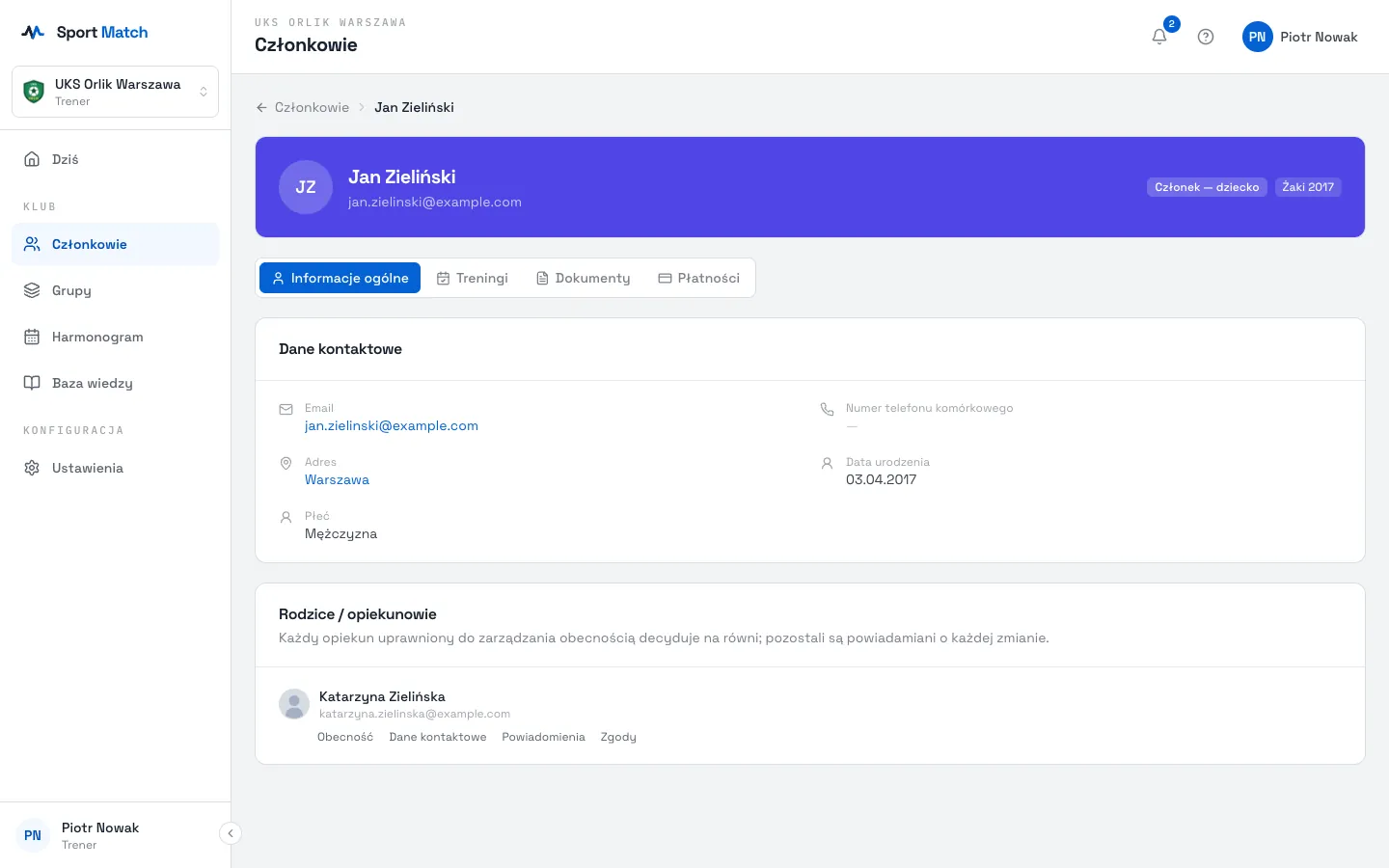This screenshot has height=868, width=1389.
Task: Click the back arrow in the breadcrumb
Action: [x=261, y=107]
